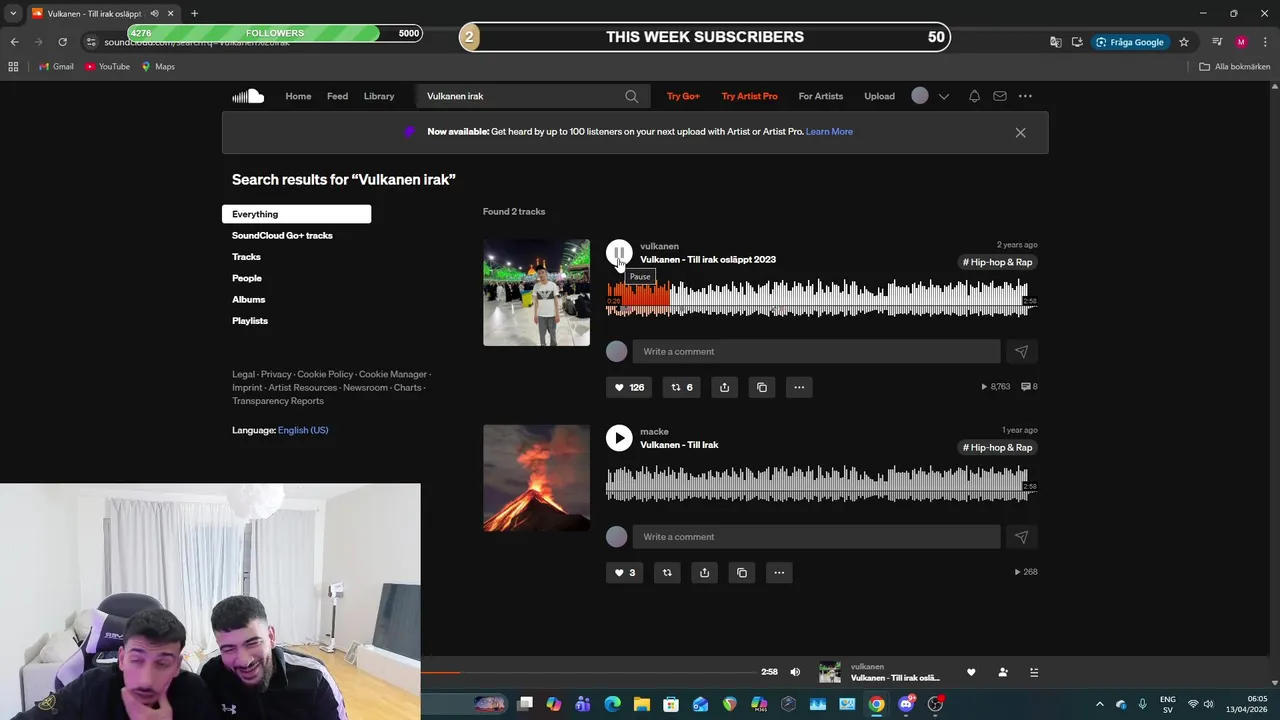1280x720 pixels.
Task: Seek within the macke track waveform
Action: (821, 483)
